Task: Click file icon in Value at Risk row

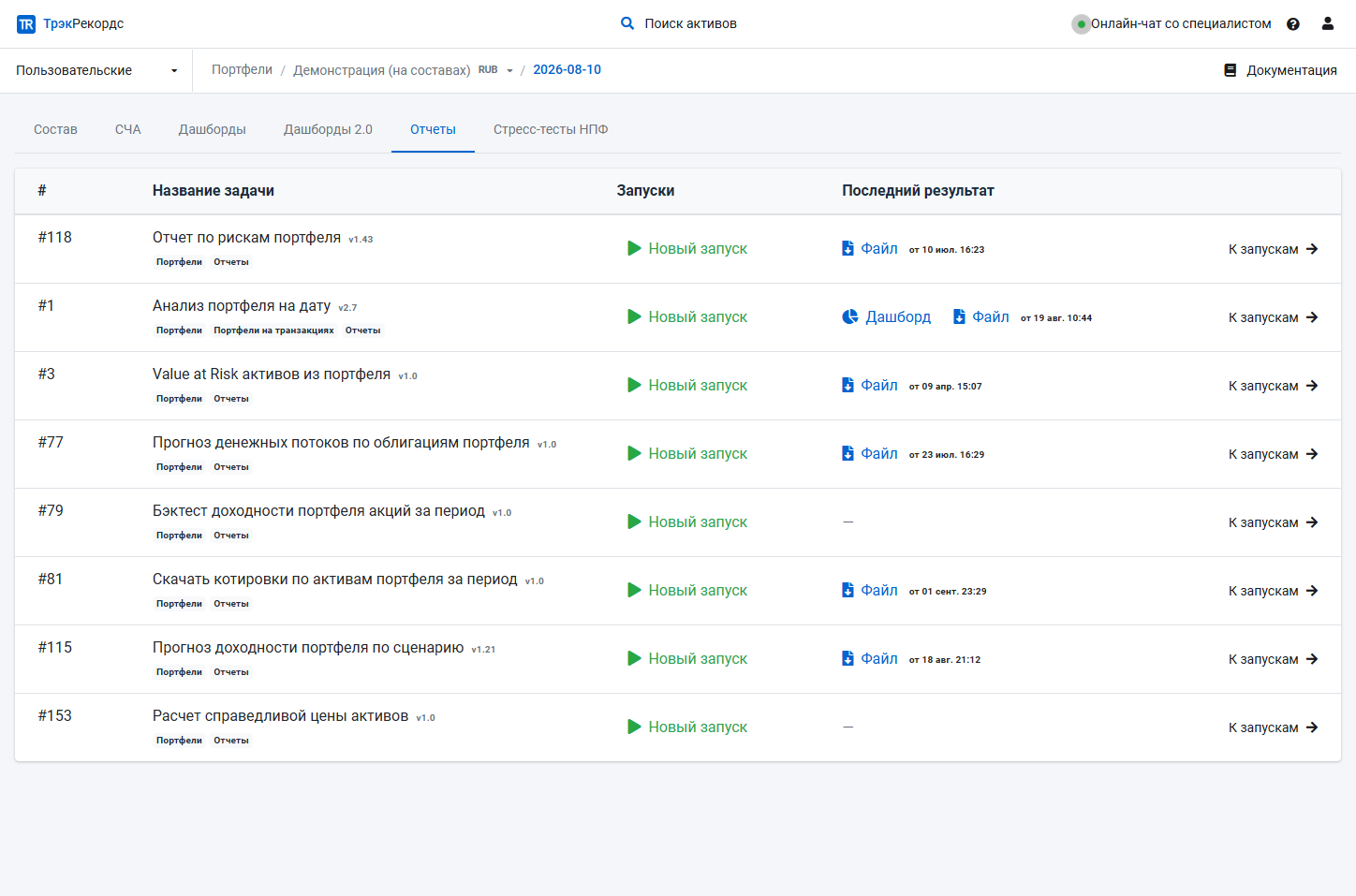Action: pos(847,385)
